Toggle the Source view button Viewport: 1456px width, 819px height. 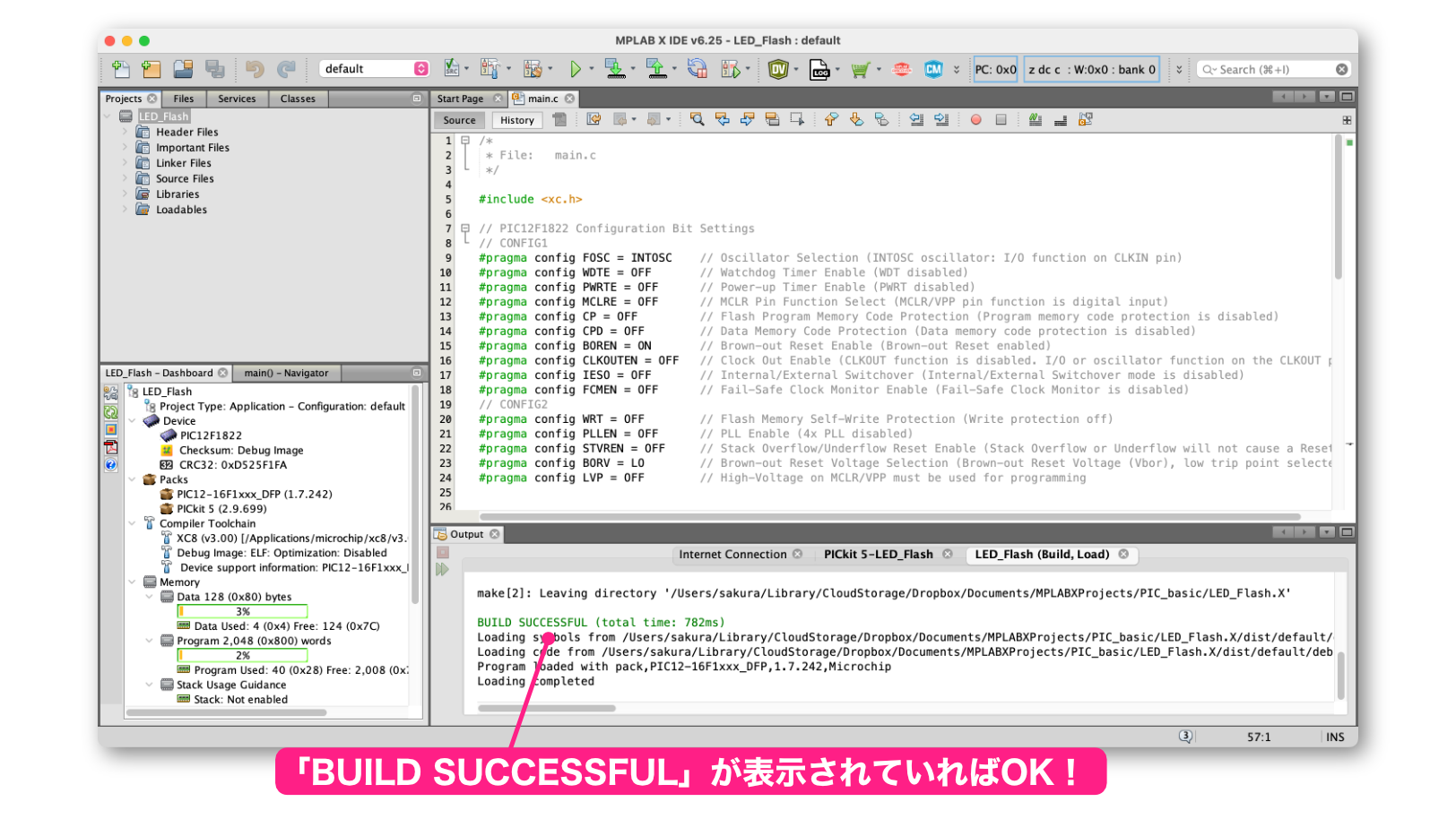point(459,120)
